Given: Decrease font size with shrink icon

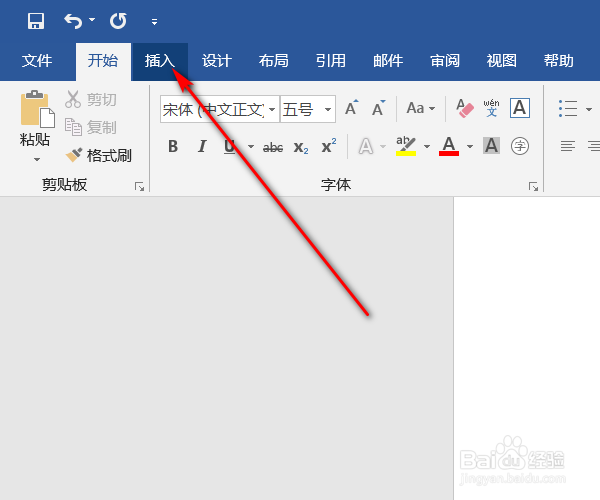Looking at the screenshot, I should tap(378, 108).
